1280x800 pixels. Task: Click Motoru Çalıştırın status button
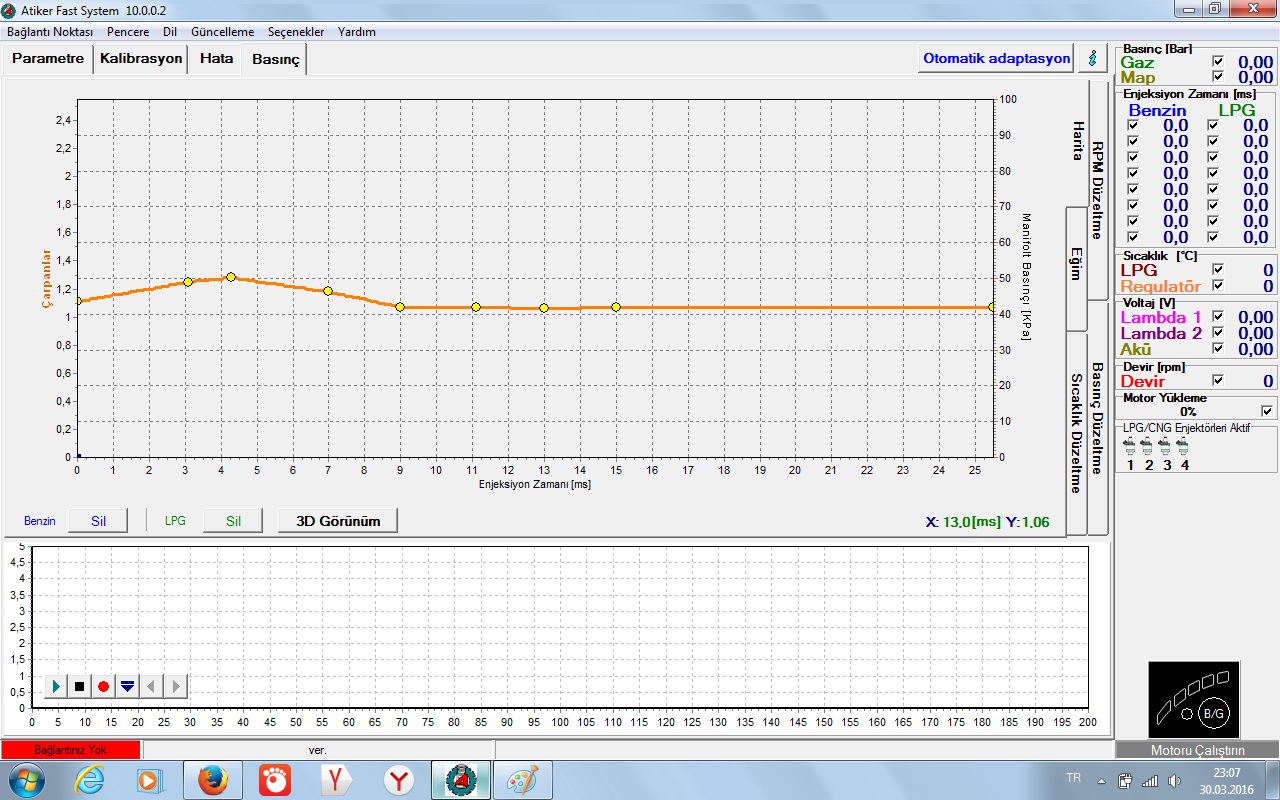point(1197,750)
